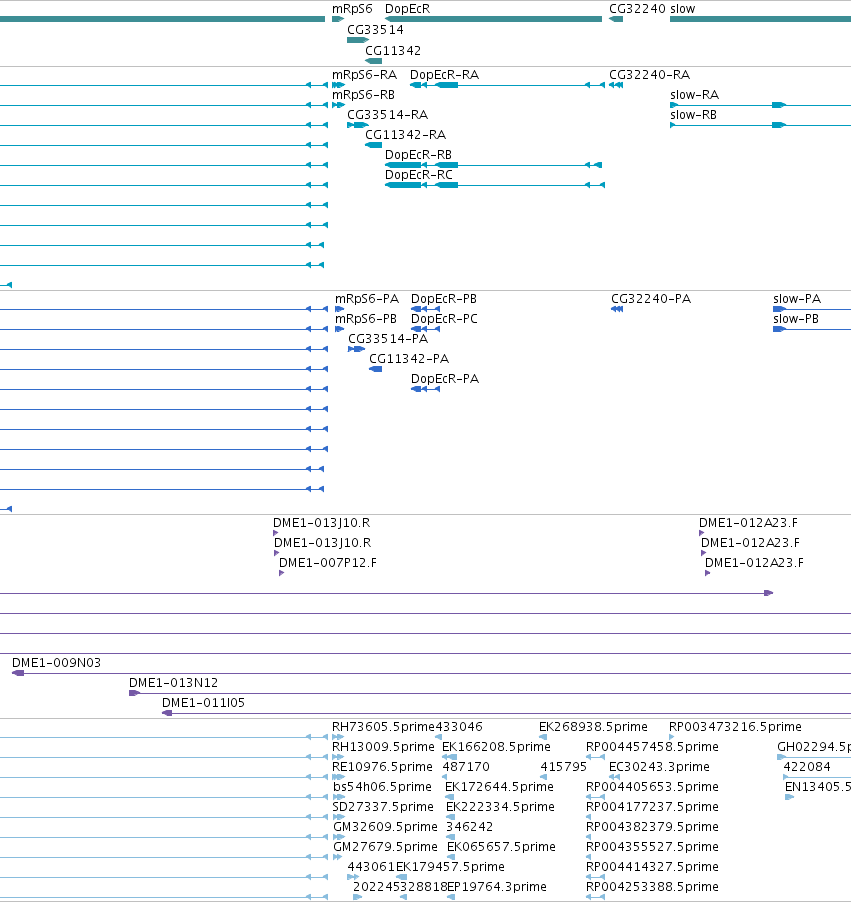Click the EK172644.5prime EST label
Viewport: 851px width, 902px height.
pyautogui.click(x=499, y=786)
